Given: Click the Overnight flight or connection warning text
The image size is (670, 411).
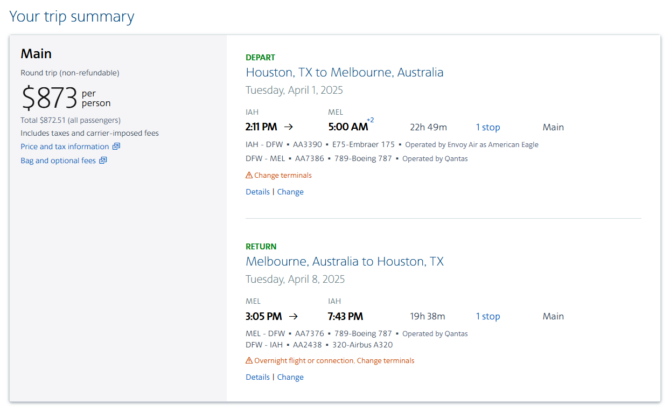Looking at the screenshot, I should 304,361.
